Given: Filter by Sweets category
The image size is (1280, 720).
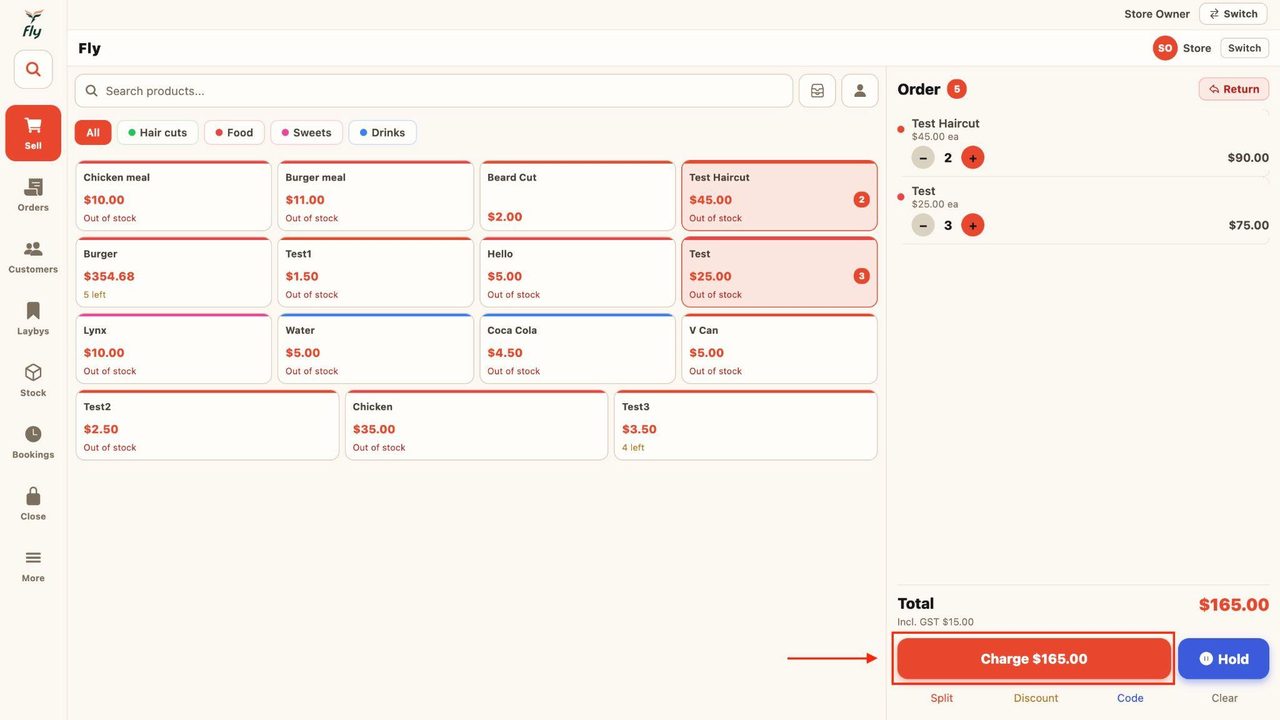Looking at the screenshot, I should (306, 133).
